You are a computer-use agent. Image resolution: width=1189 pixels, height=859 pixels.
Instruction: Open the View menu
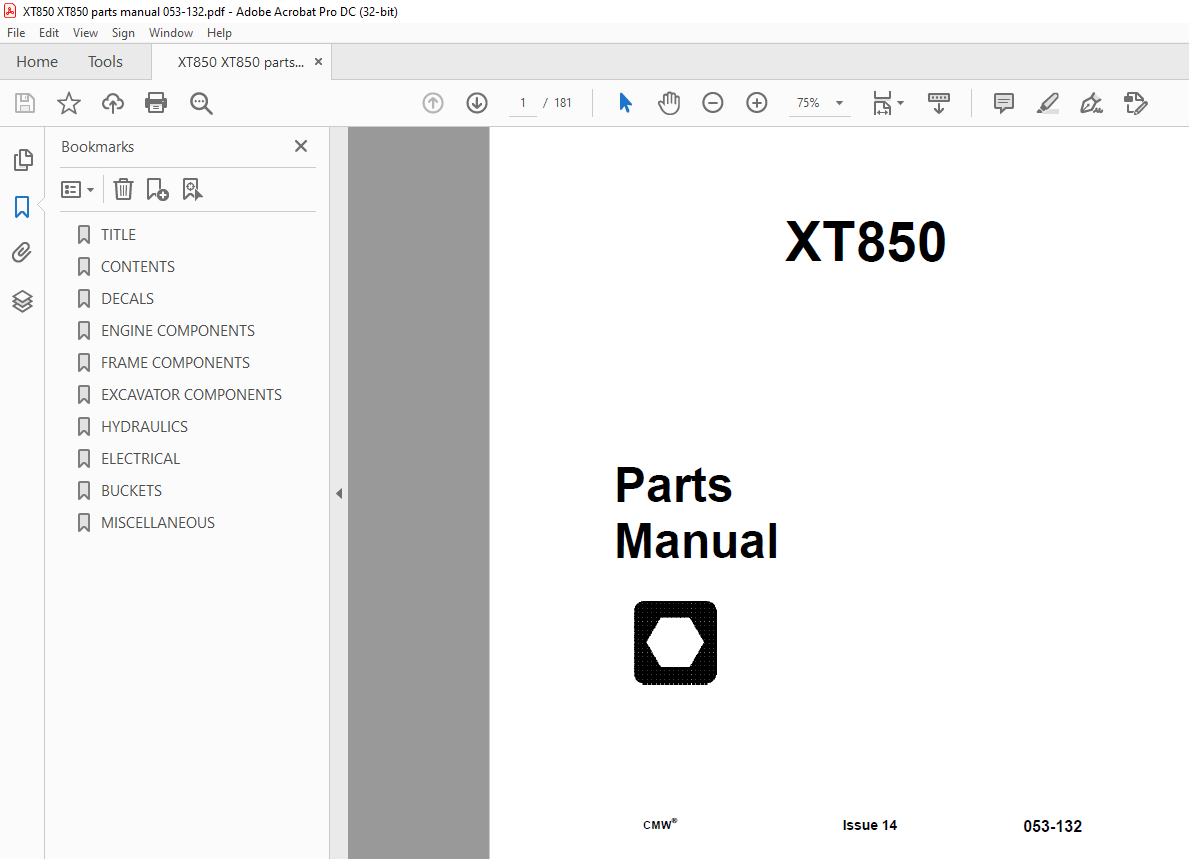(x=85, y=33)
